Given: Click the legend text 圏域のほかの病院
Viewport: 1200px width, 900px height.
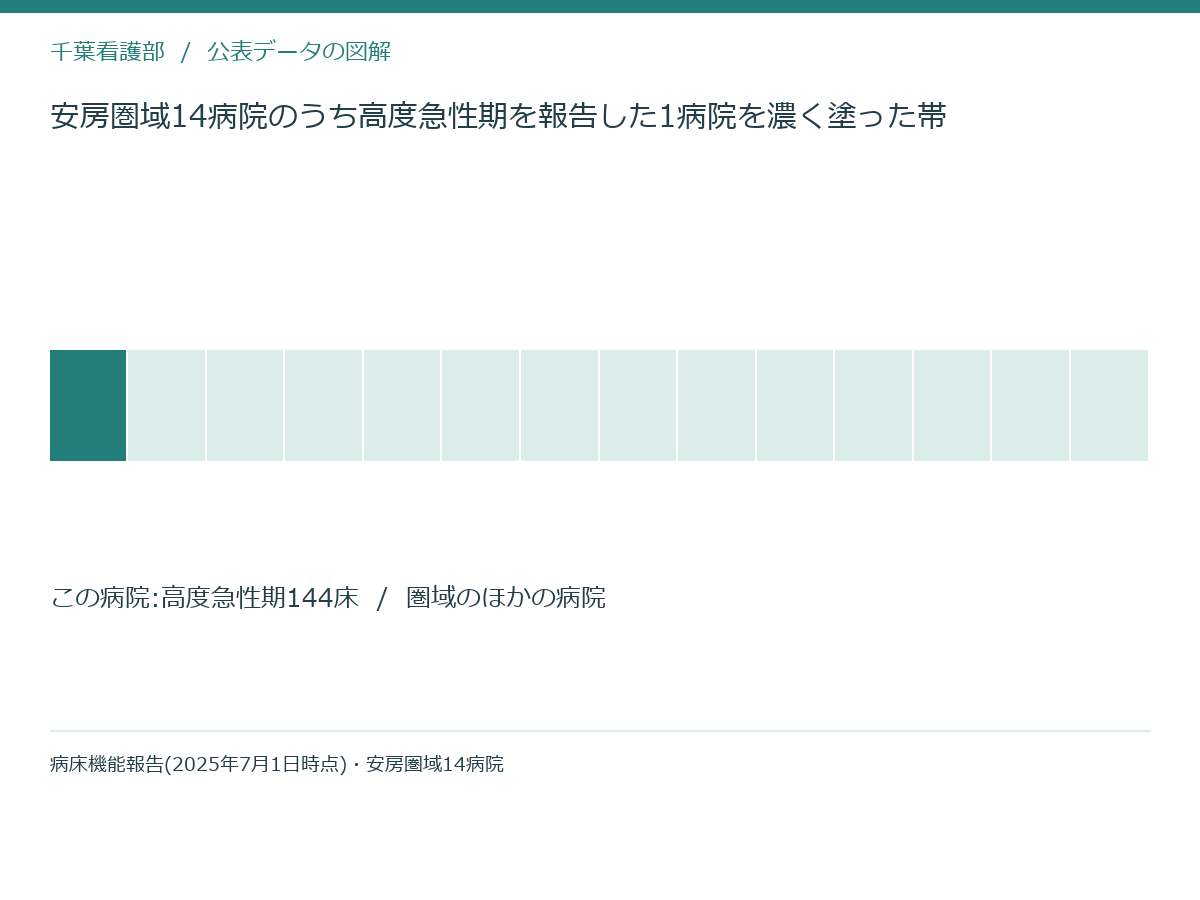Looking at the screenshot, I should pos(506,598).
